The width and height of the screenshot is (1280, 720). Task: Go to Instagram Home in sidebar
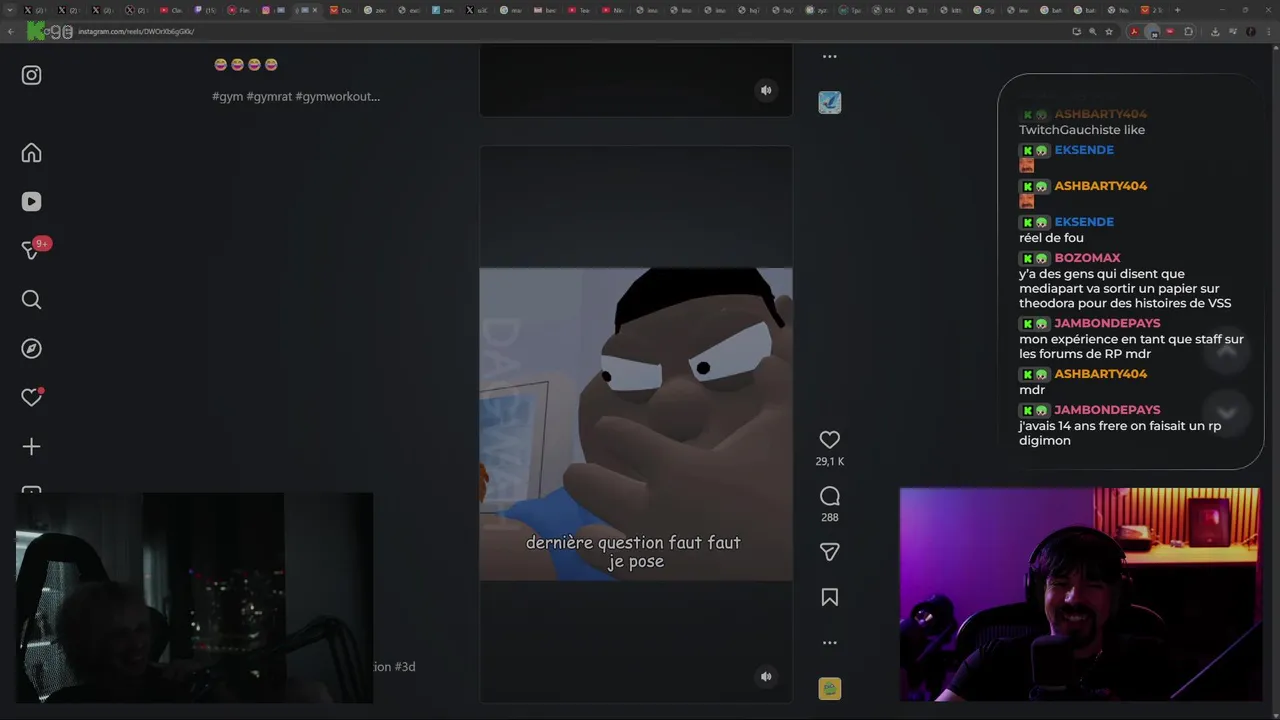(x=31, y=153)
